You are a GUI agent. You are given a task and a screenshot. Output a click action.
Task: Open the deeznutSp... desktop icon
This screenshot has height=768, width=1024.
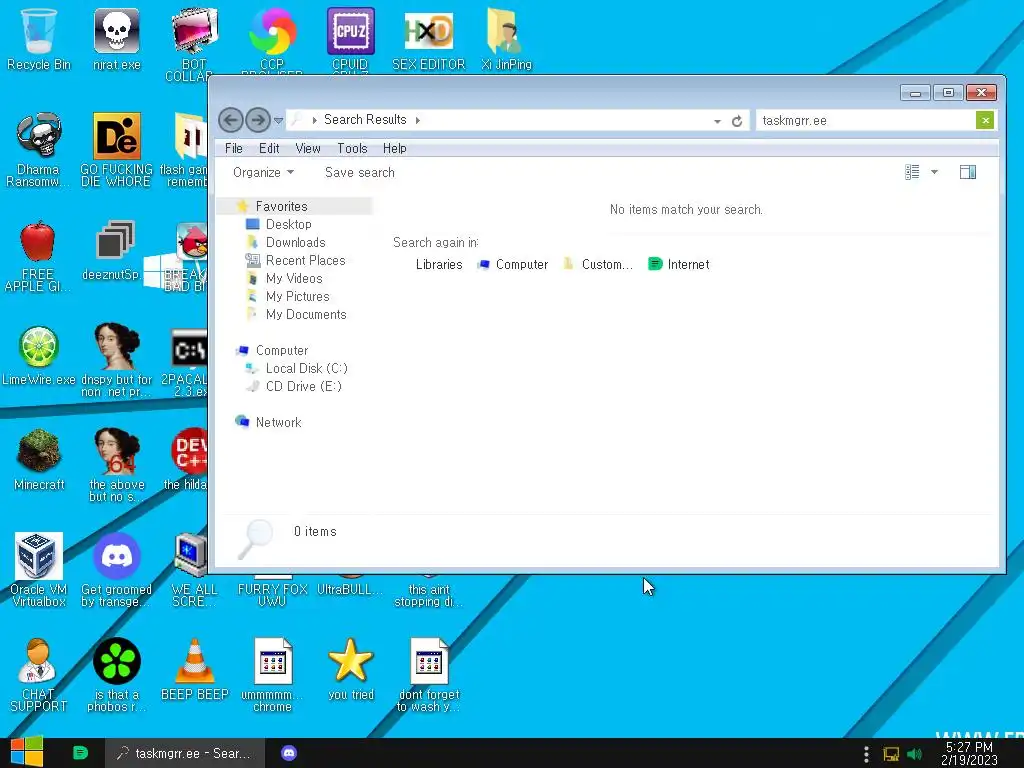coord(115,251)
